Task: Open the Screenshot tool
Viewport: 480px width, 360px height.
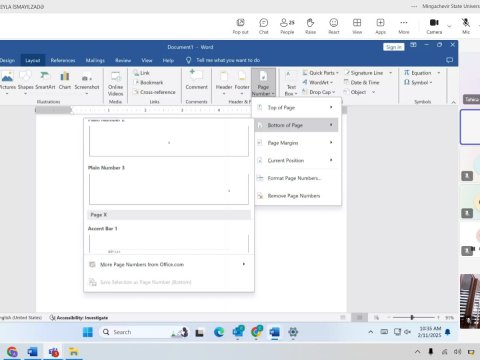Action: tap(87, 82)
